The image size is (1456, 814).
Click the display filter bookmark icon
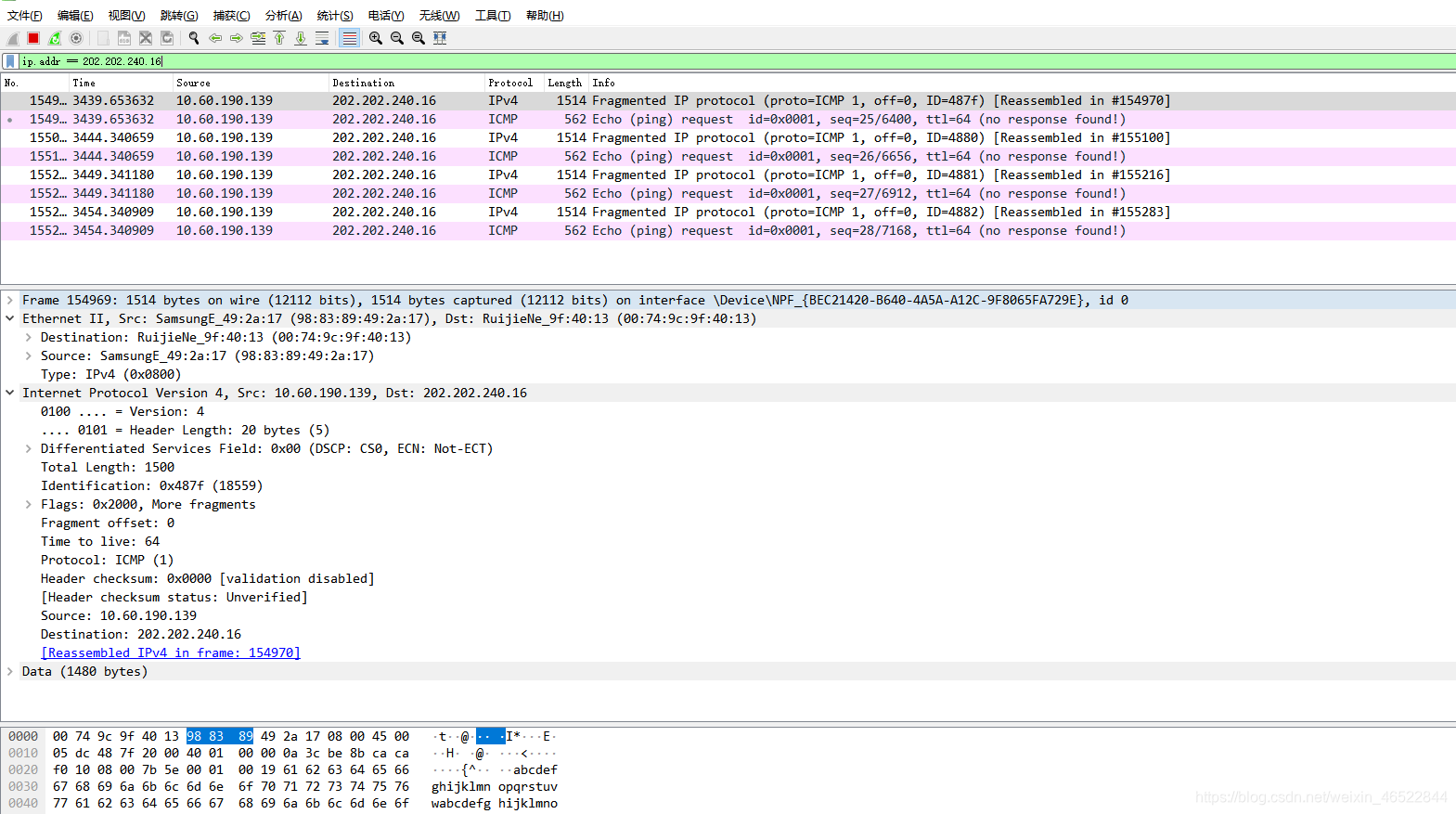tap(10, 61)
